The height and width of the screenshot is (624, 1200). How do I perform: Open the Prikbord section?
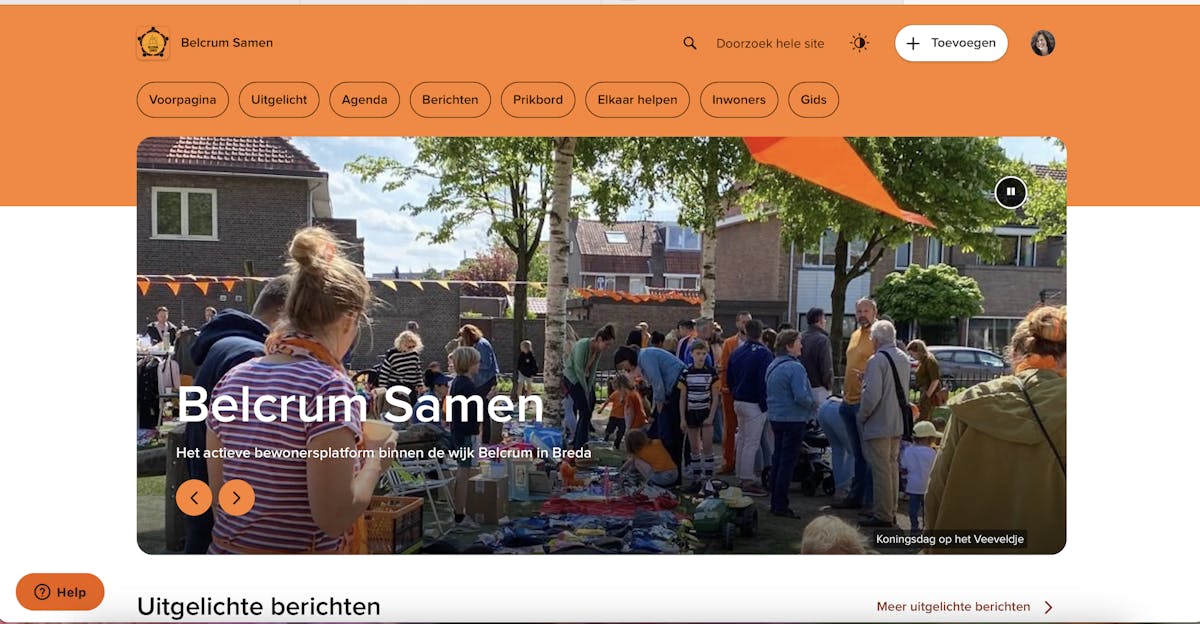click(x=538, y=100)
